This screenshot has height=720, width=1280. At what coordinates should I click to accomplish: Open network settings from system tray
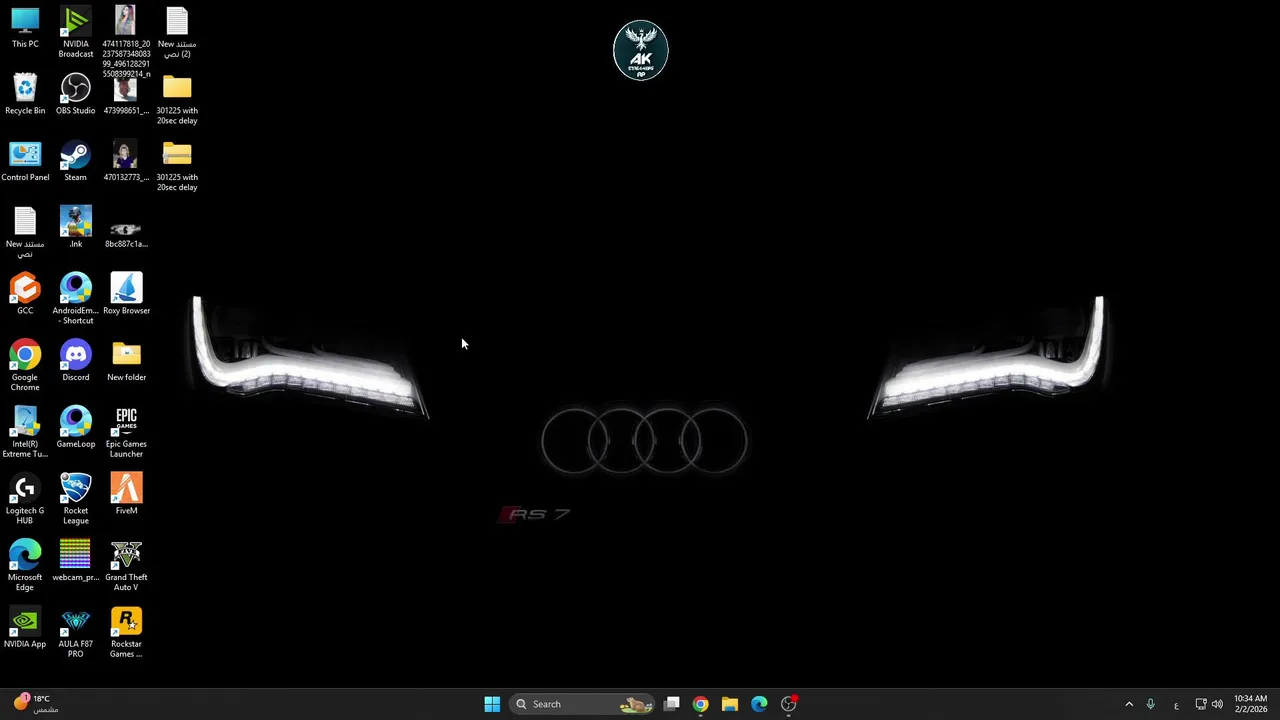[1201, 704]
